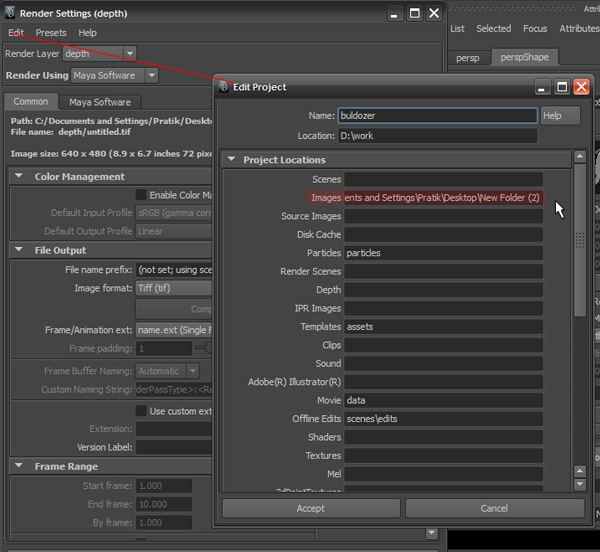Click the Adobe(R) Illustrator(R) field

443,382
